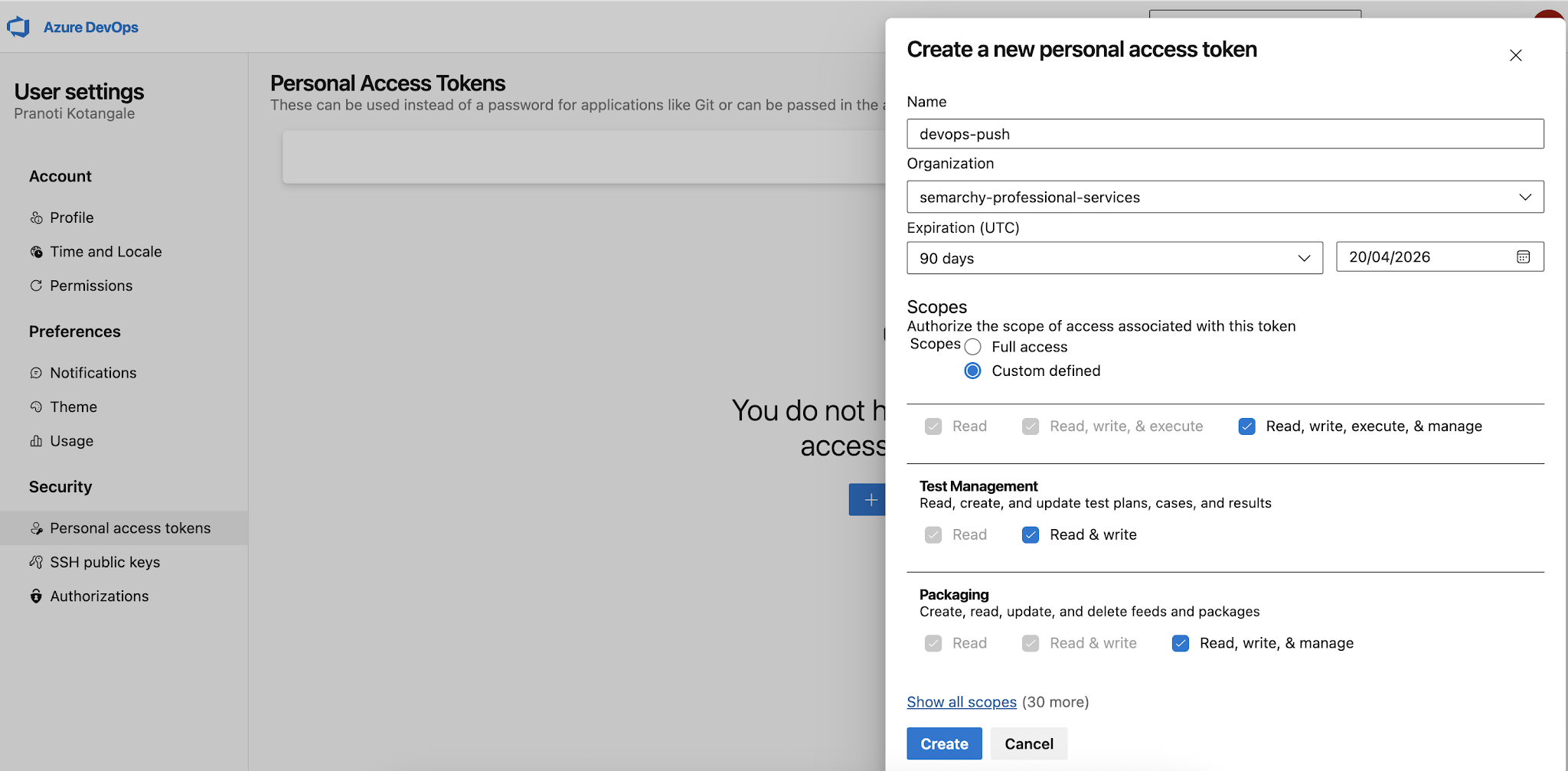Click the Personal access tokens key icon
Screen dimensions: 1568x771
click(x=36, y=528)
